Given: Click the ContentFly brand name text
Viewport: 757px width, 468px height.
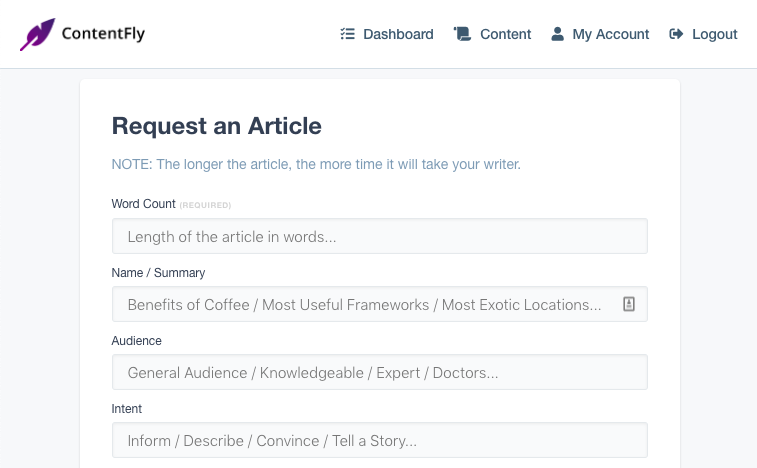Looking at the screenshot, I should [x=103, y=33].
